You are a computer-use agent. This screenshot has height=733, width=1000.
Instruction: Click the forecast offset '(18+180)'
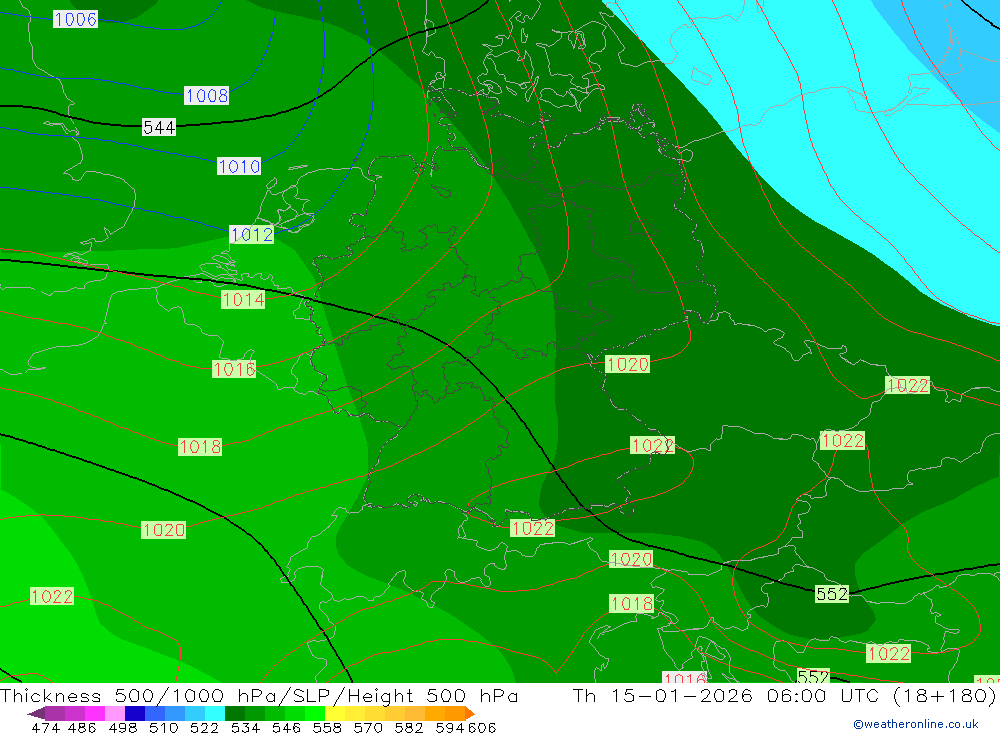[944, 695]
